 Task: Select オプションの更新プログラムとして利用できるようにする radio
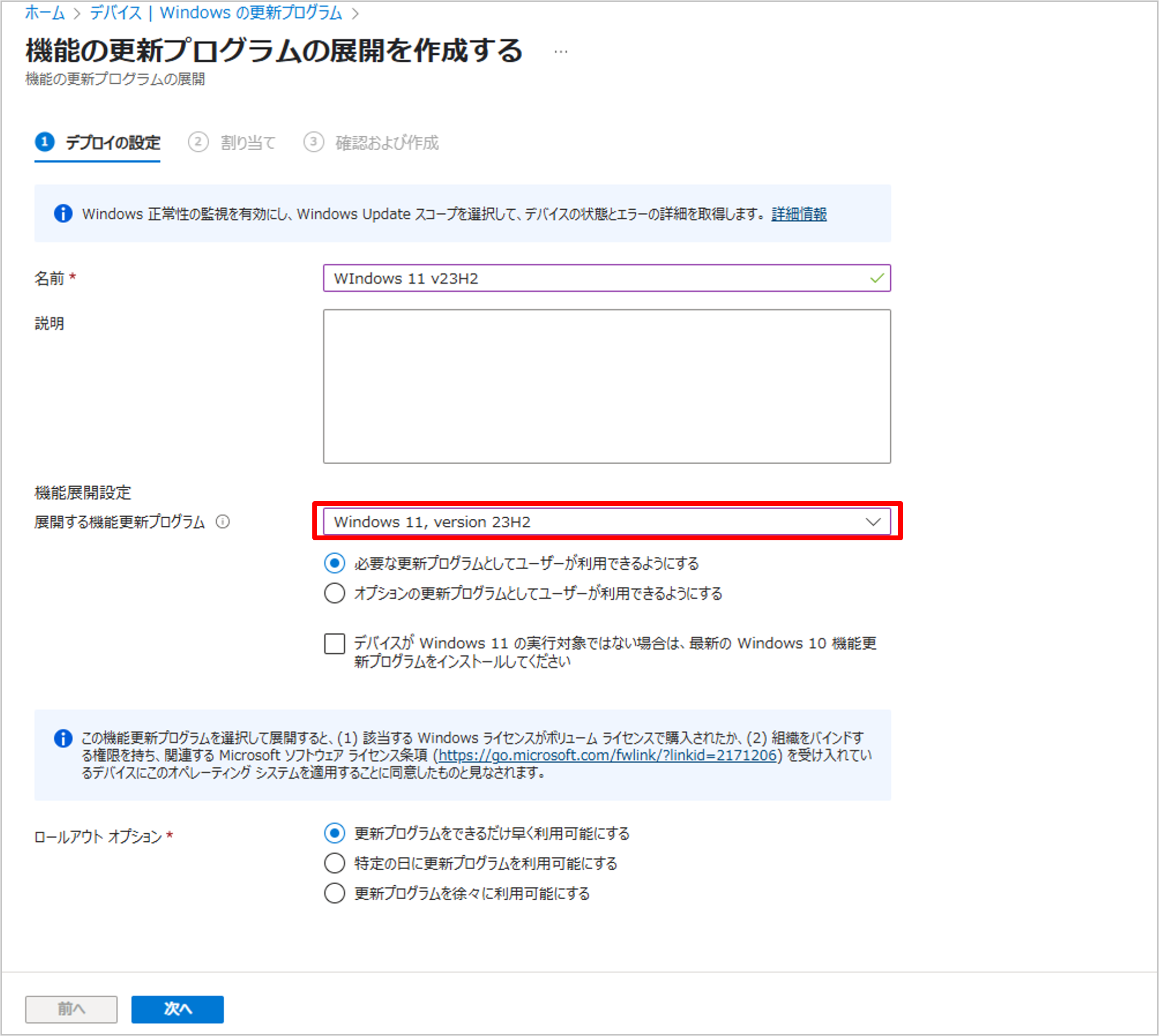coord(334,593)
